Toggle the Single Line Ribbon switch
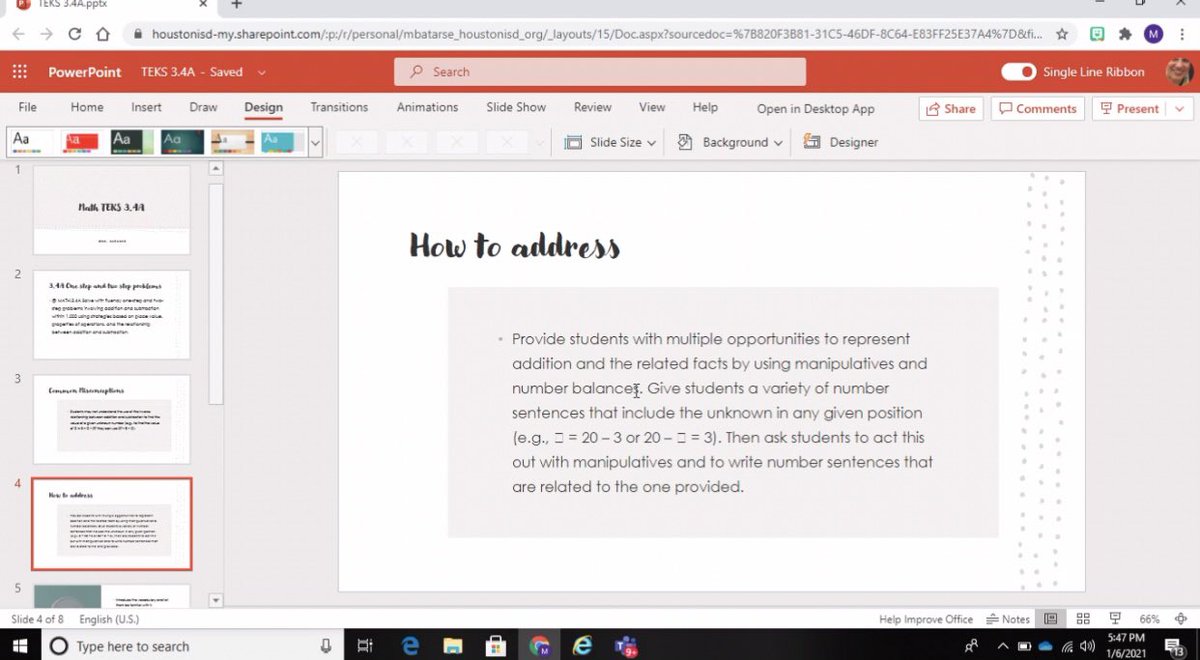 [x=1019, y=72]
